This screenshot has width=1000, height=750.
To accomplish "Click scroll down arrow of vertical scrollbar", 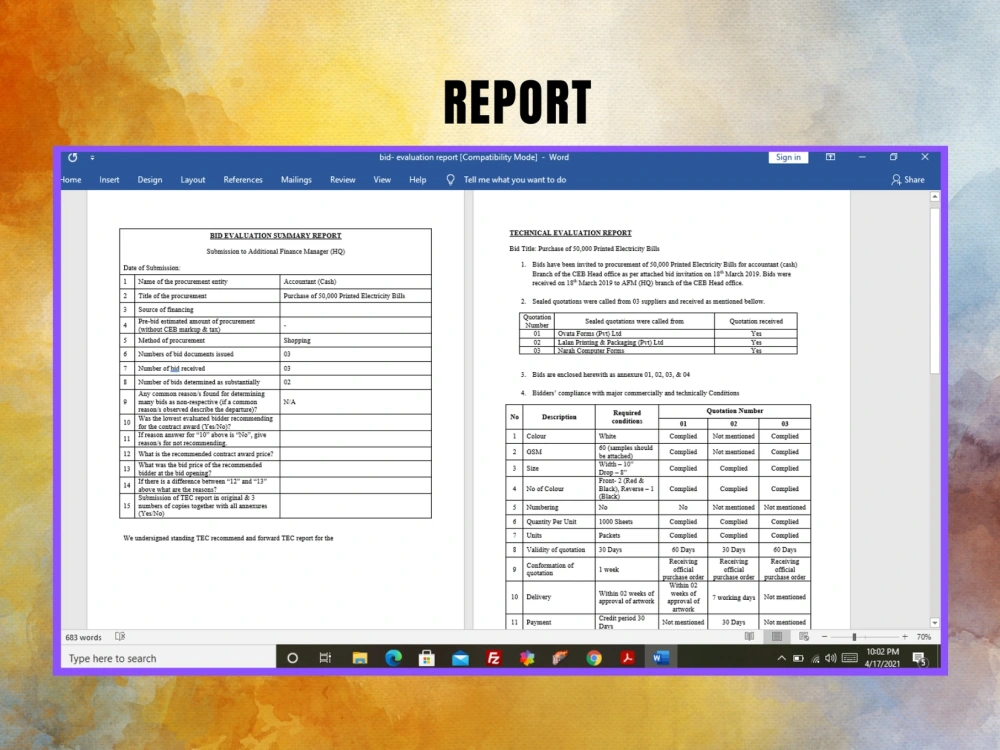I will pyautogui.click(x=934, y=623).
